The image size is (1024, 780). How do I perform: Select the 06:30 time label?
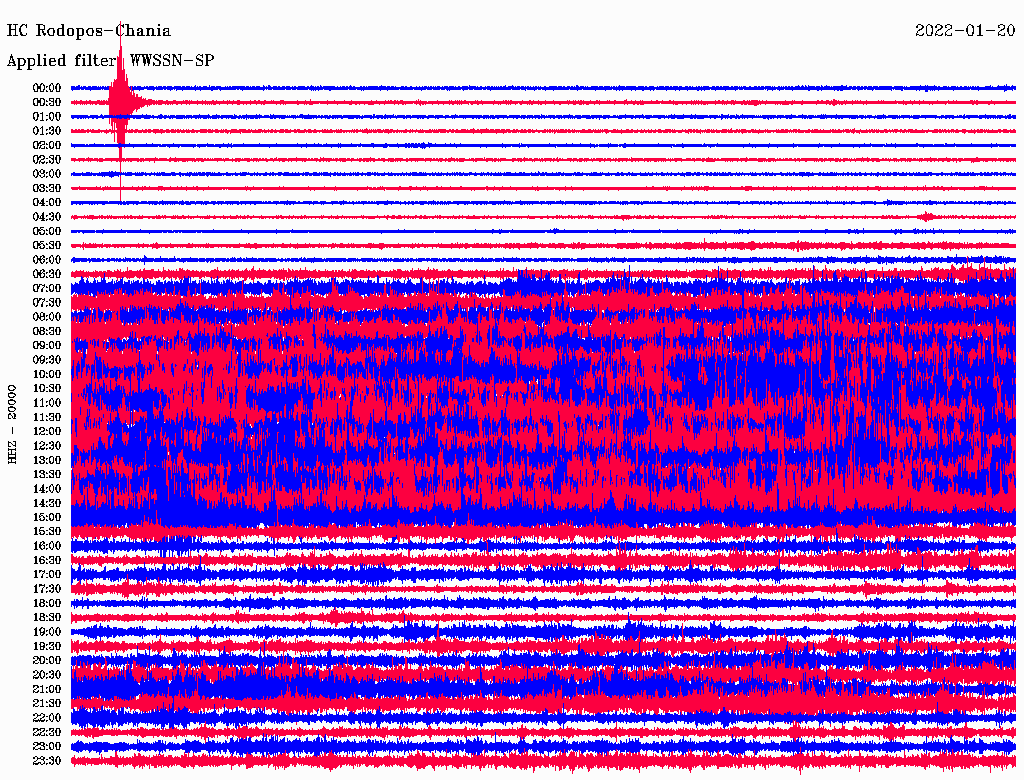(x=47, y=274)
